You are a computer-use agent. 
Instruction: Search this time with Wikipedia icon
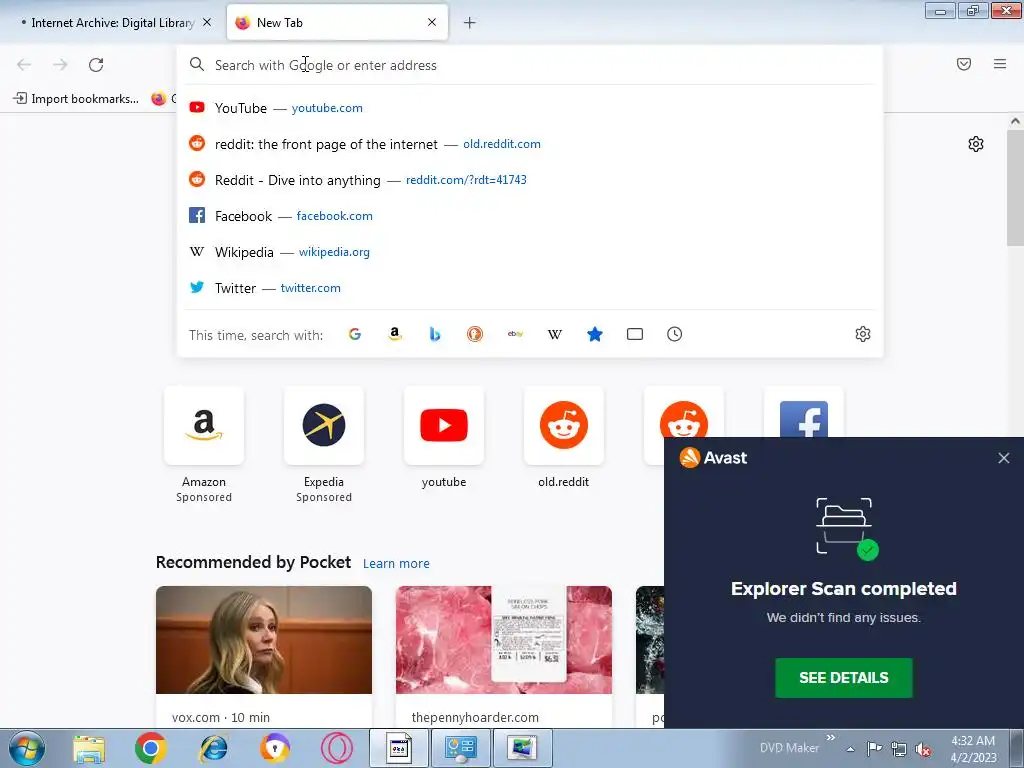[x=554, y=334]
